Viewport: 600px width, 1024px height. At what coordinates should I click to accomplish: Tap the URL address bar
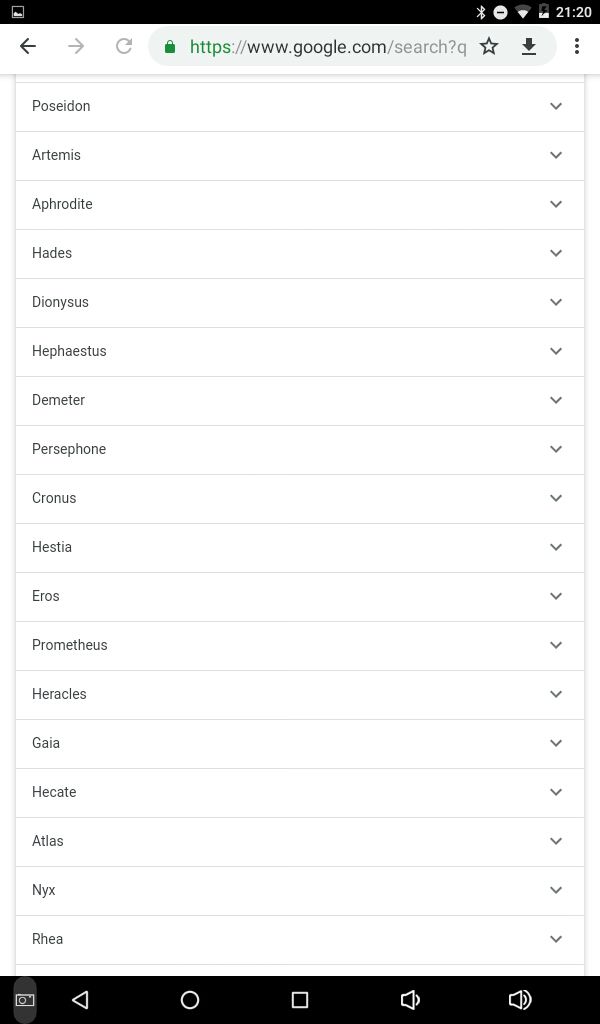326,46
